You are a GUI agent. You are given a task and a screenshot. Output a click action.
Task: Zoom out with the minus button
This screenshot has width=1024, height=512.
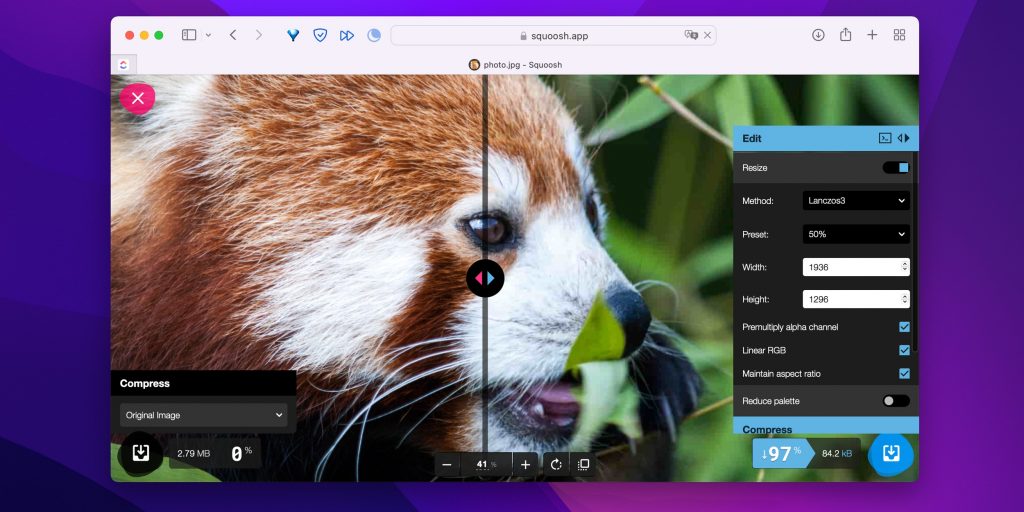point(447,464)
